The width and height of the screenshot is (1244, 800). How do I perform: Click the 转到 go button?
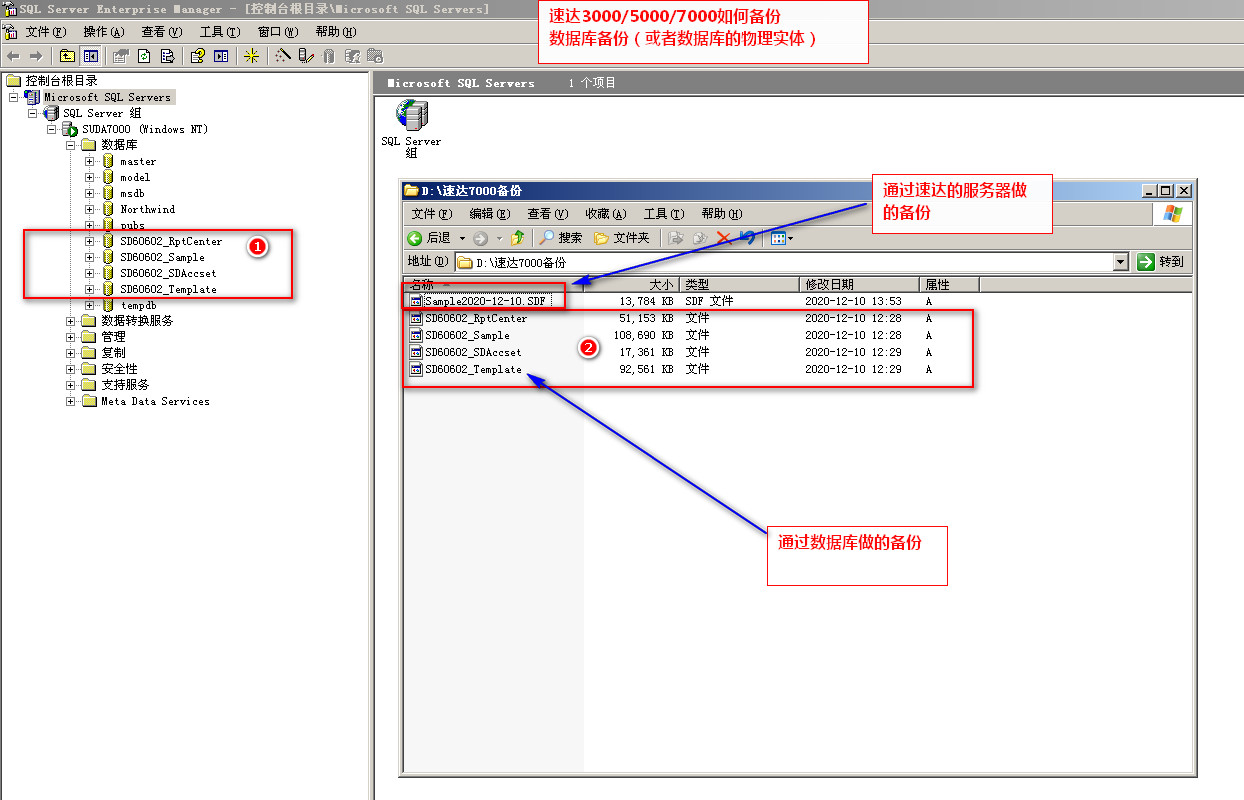tap(1161, 262)
